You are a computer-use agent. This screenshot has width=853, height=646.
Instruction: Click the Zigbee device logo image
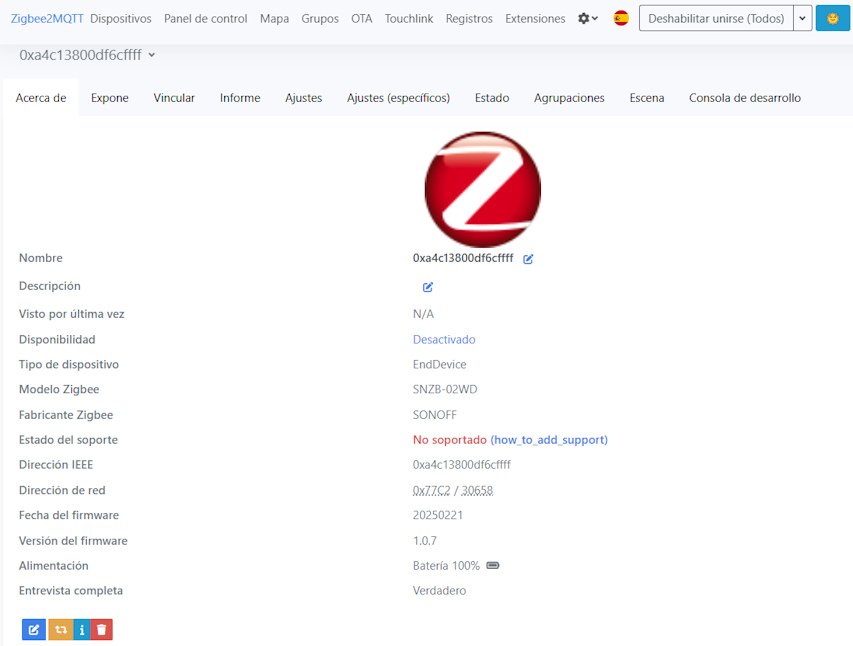[482, 190]
